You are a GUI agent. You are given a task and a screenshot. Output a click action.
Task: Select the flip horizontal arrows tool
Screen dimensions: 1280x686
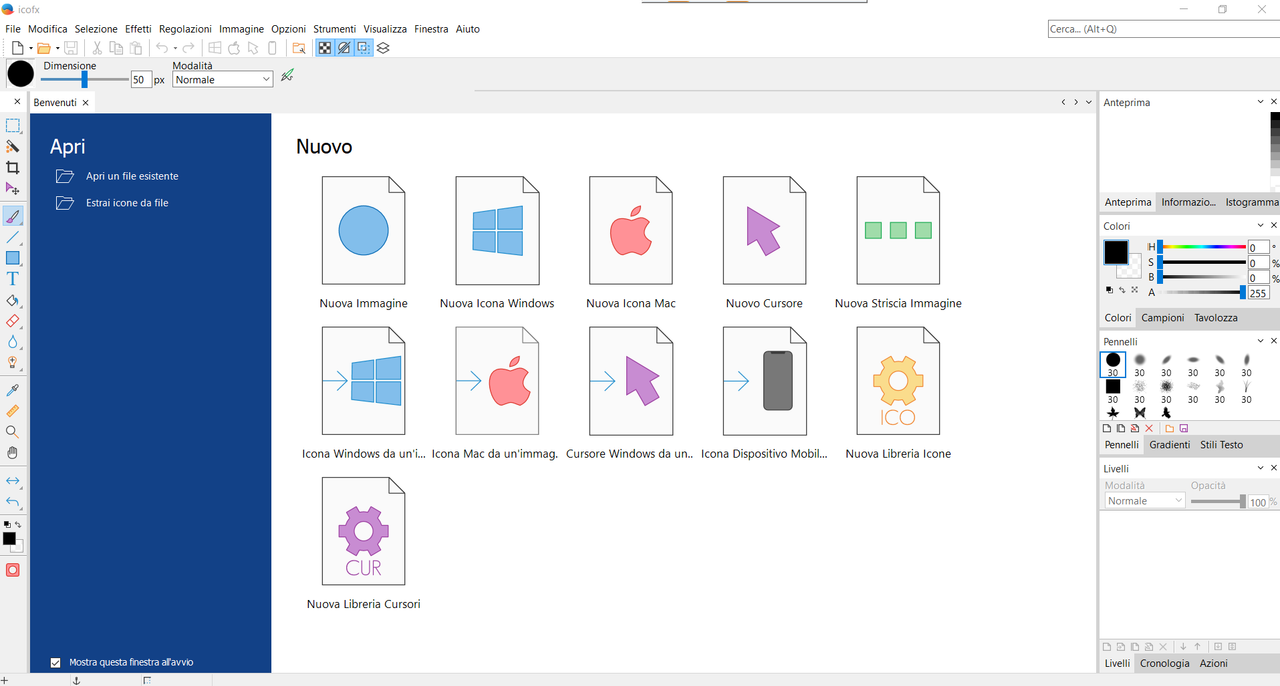(x=13, y=481)
